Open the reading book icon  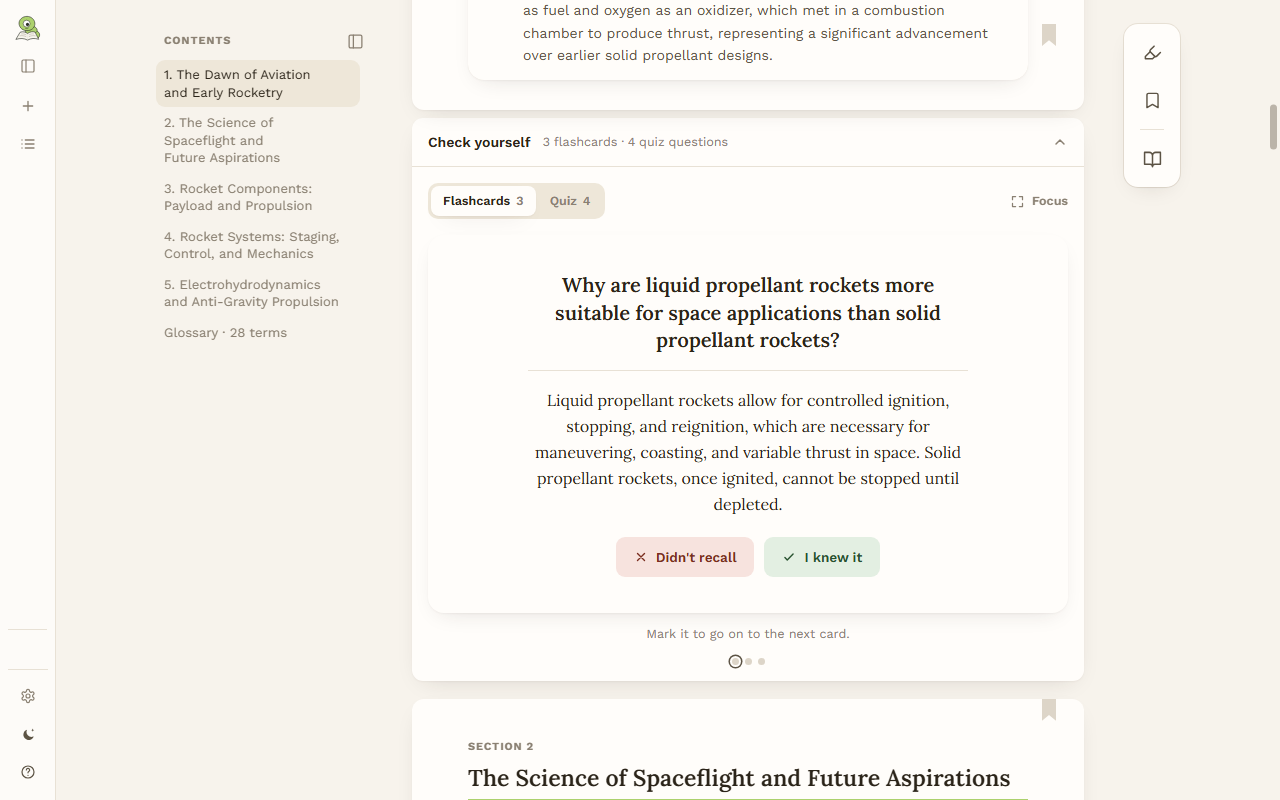(1152, 159)
